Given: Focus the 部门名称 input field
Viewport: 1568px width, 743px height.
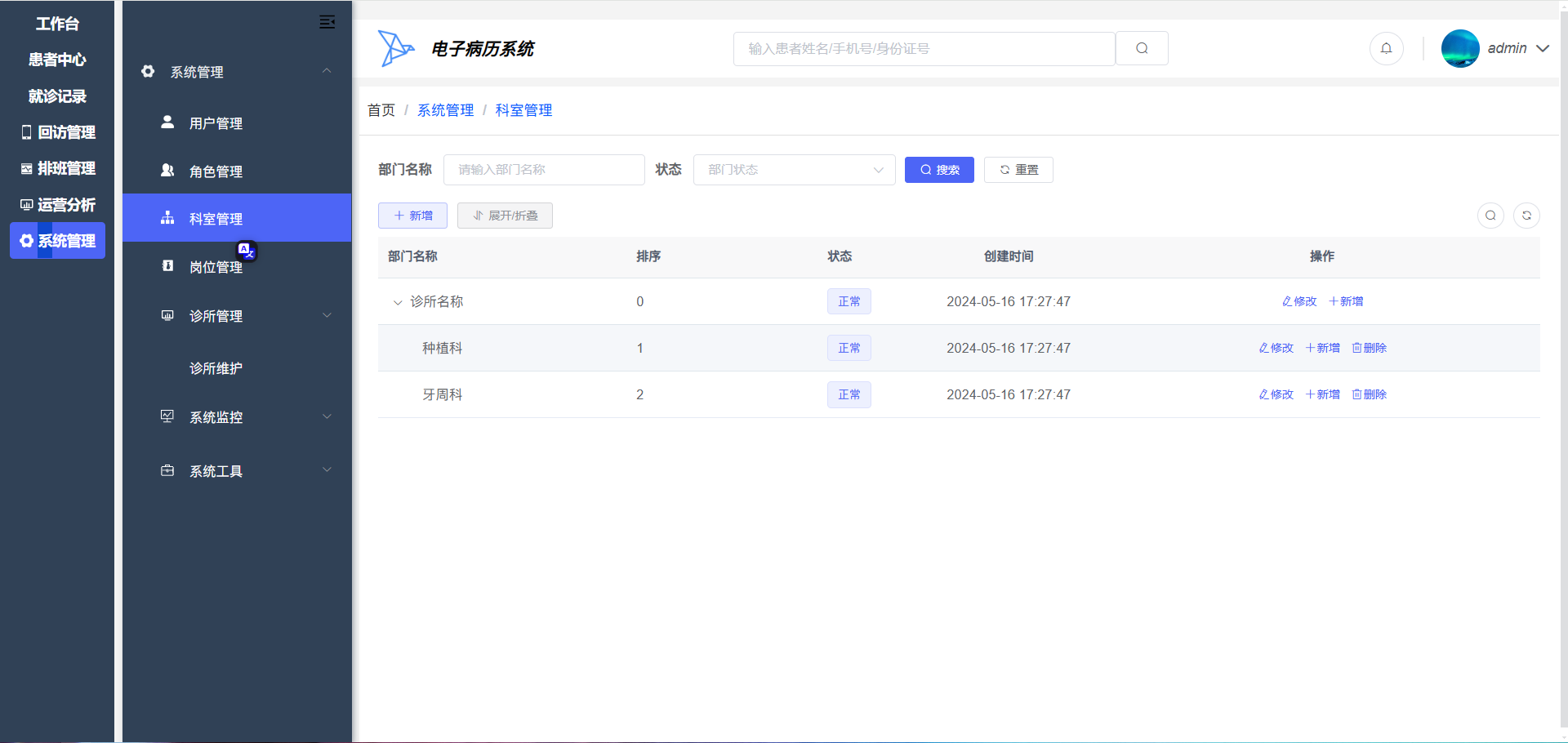Looking at the screenshot, I should click(x=544, y=170).
